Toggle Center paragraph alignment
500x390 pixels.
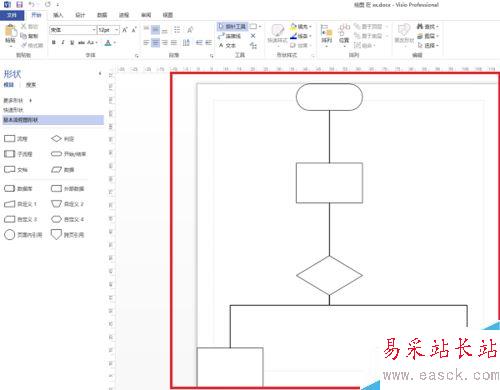155,43
